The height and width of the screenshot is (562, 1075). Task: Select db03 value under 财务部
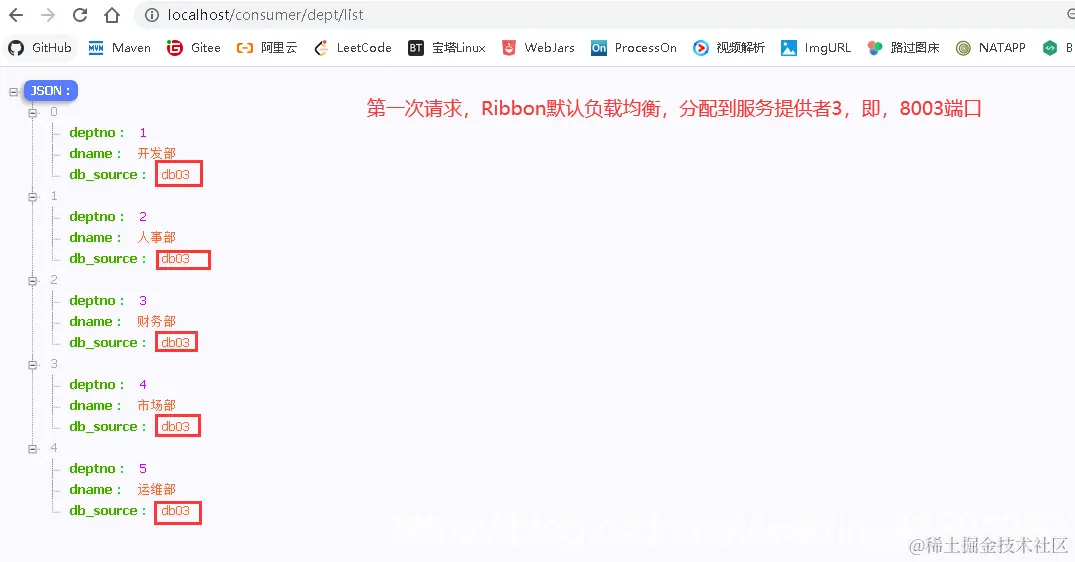click(x=176, y=343)
